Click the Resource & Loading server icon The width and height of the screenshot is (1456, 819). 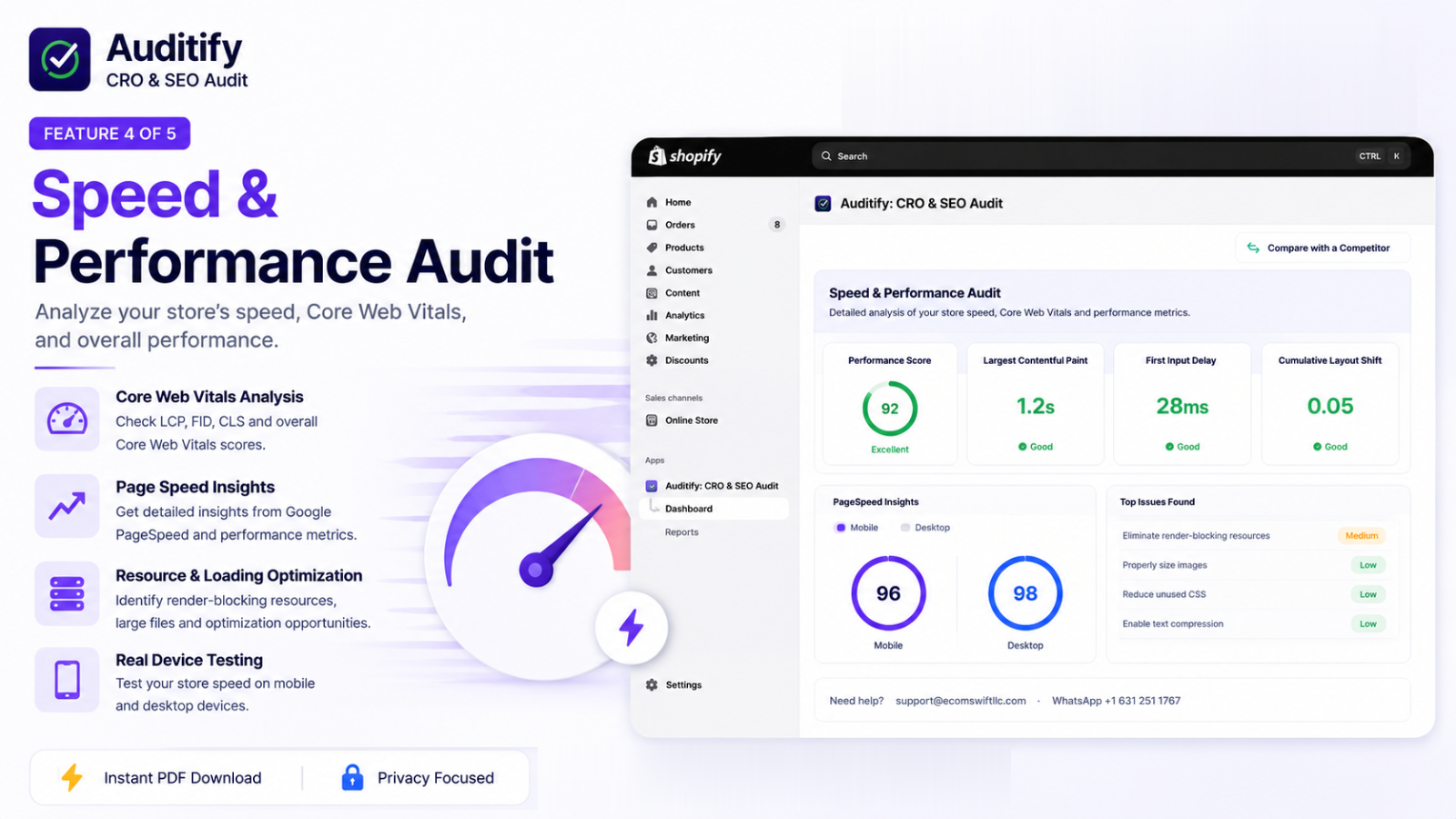tap(67, 593)
